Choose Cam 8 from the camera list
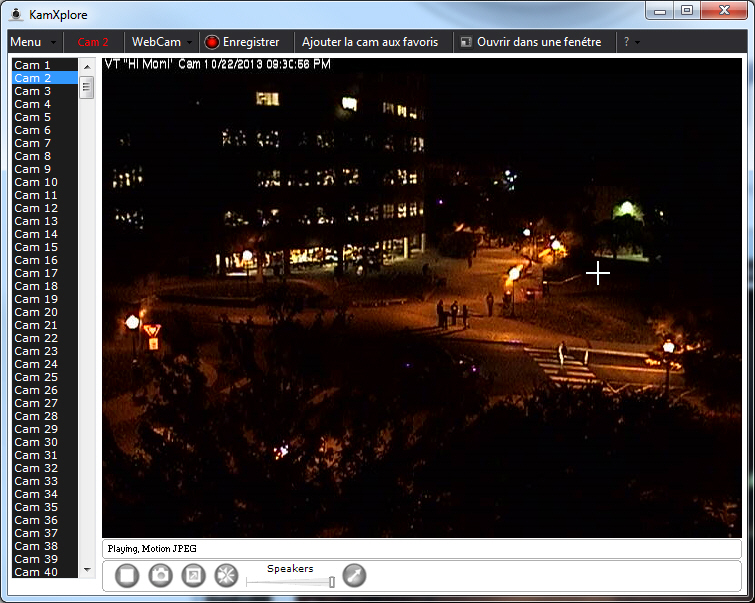 point(45,156)
